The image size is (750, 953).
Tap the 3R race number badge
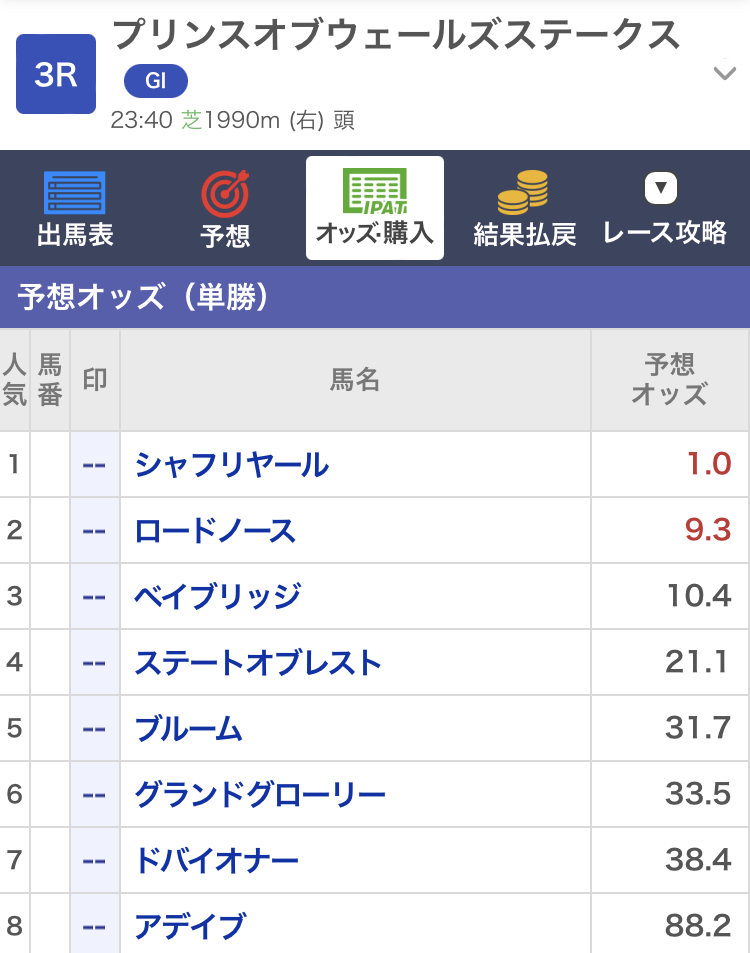(x=56, y=74)
